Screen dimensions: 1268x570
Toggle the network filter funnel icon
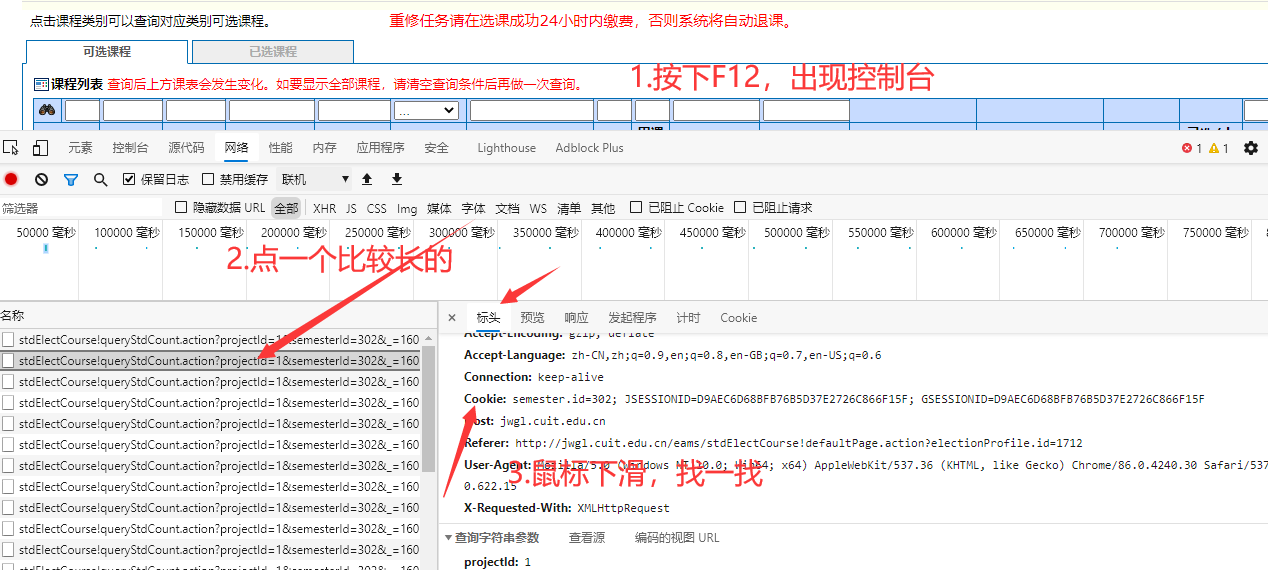[x=71, y=179]
